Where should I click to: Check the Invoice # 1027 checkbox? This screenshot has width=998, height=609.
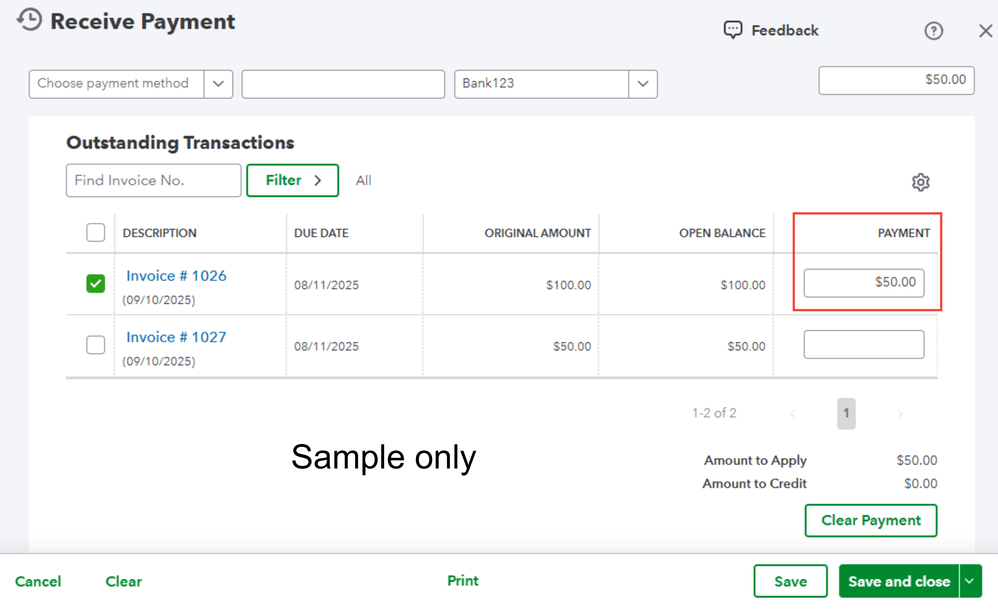pos(96,345)
